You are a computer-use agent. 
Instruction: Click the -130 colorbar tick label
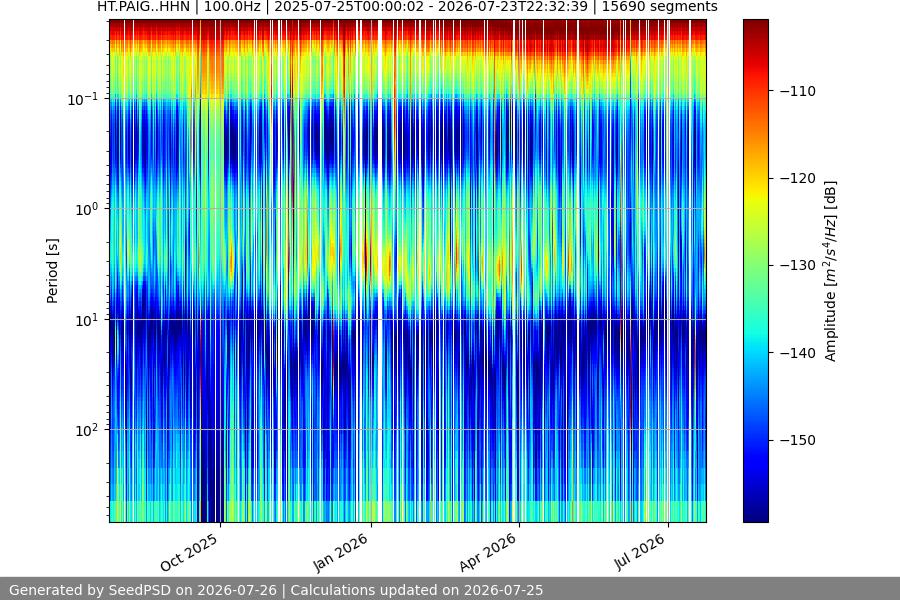tap(798, 265)
